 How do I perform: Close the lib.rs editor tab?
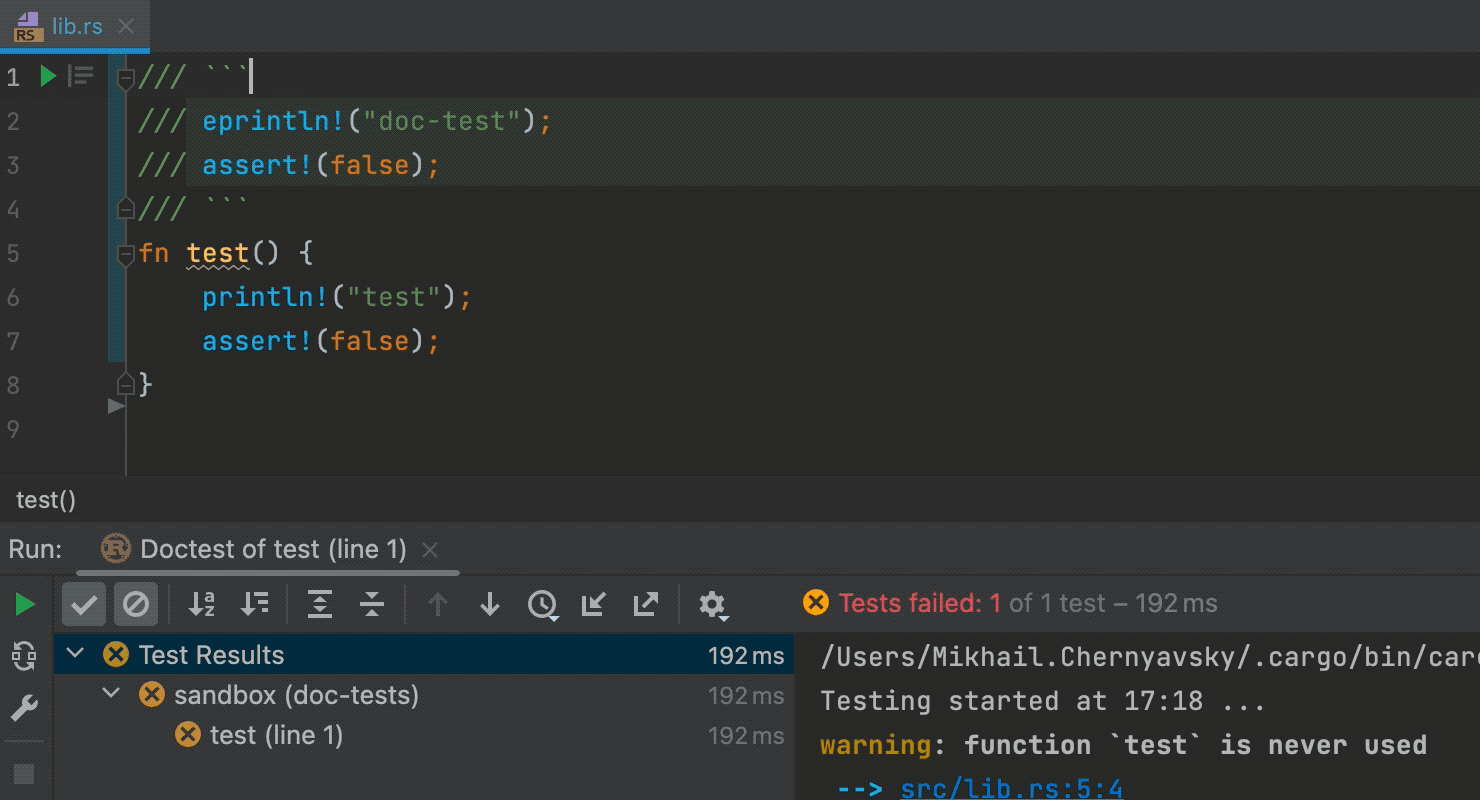pos(126,27)
